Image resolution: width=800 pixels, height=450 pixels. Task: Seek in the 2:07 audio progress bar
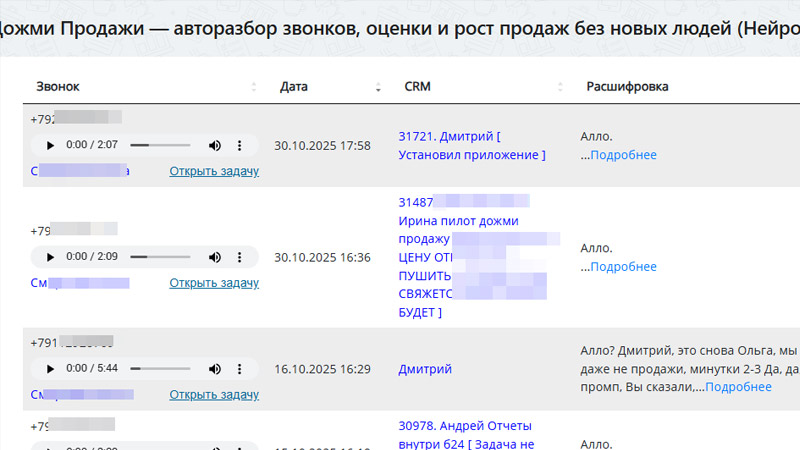[160, 145]
